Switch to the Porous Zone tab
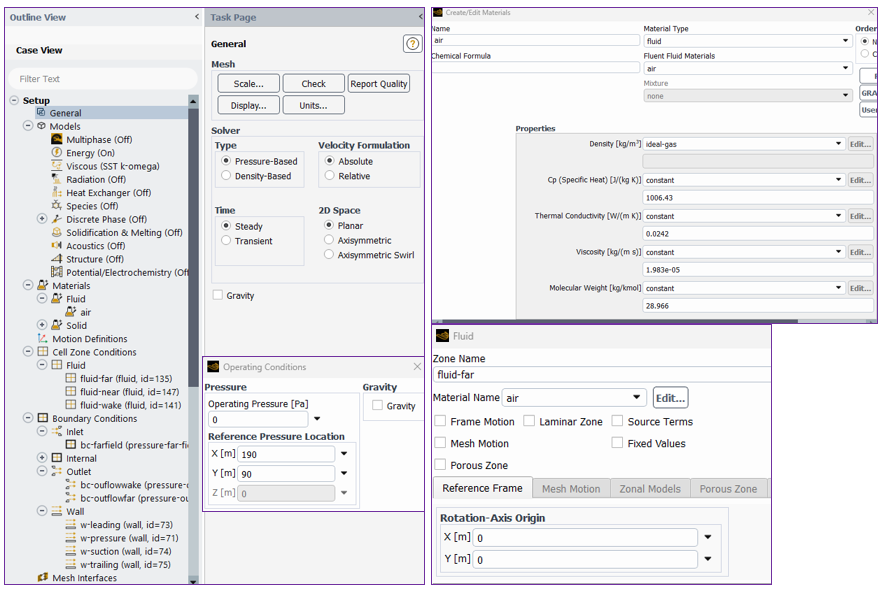 click(728, 488)
